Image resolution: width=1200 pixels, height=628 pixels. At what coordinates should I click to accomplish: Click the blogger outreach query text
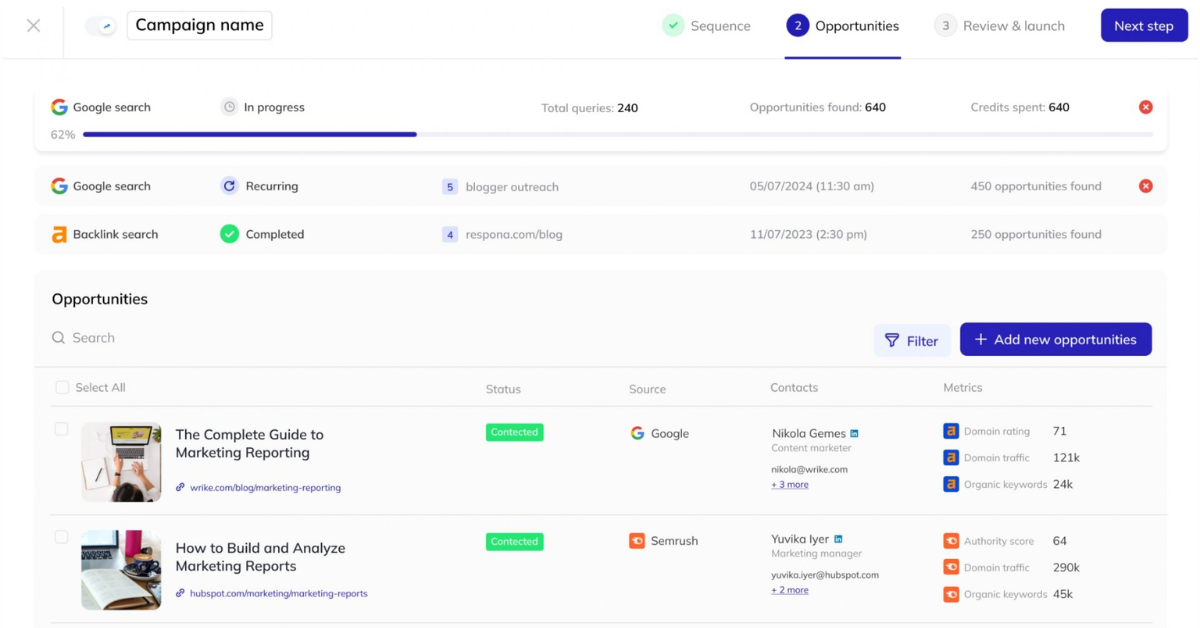512,187
